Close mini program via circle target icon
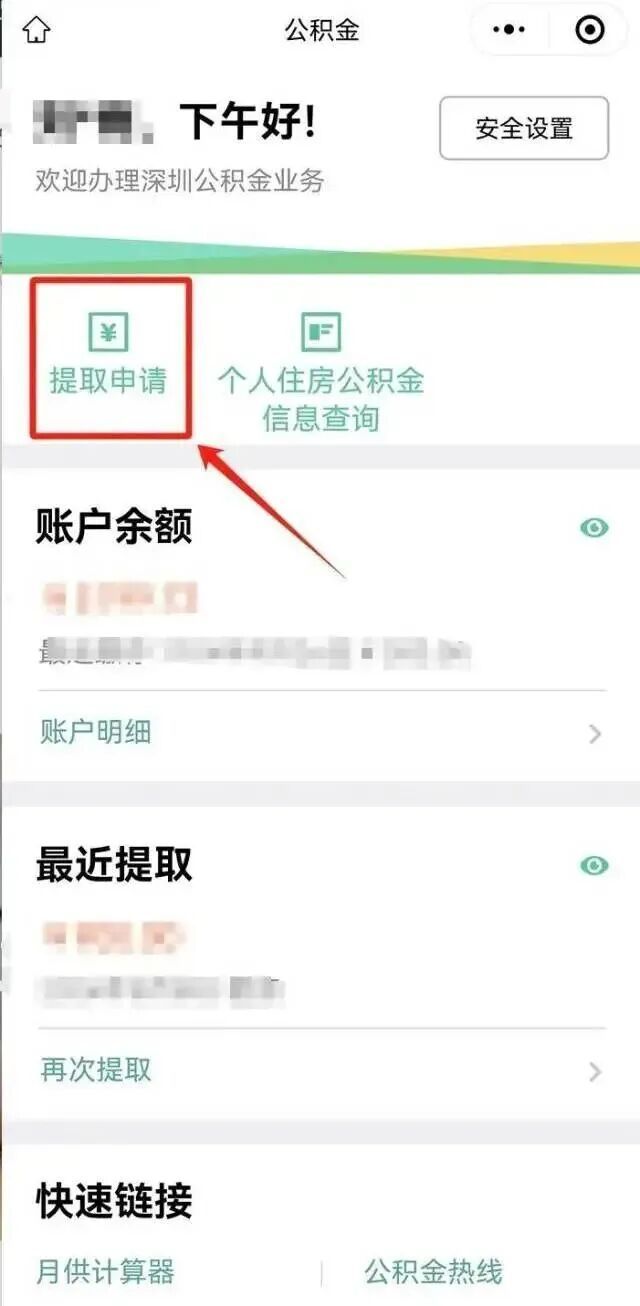The height and width of the screenshot is (1306, 640). (590, 30)
